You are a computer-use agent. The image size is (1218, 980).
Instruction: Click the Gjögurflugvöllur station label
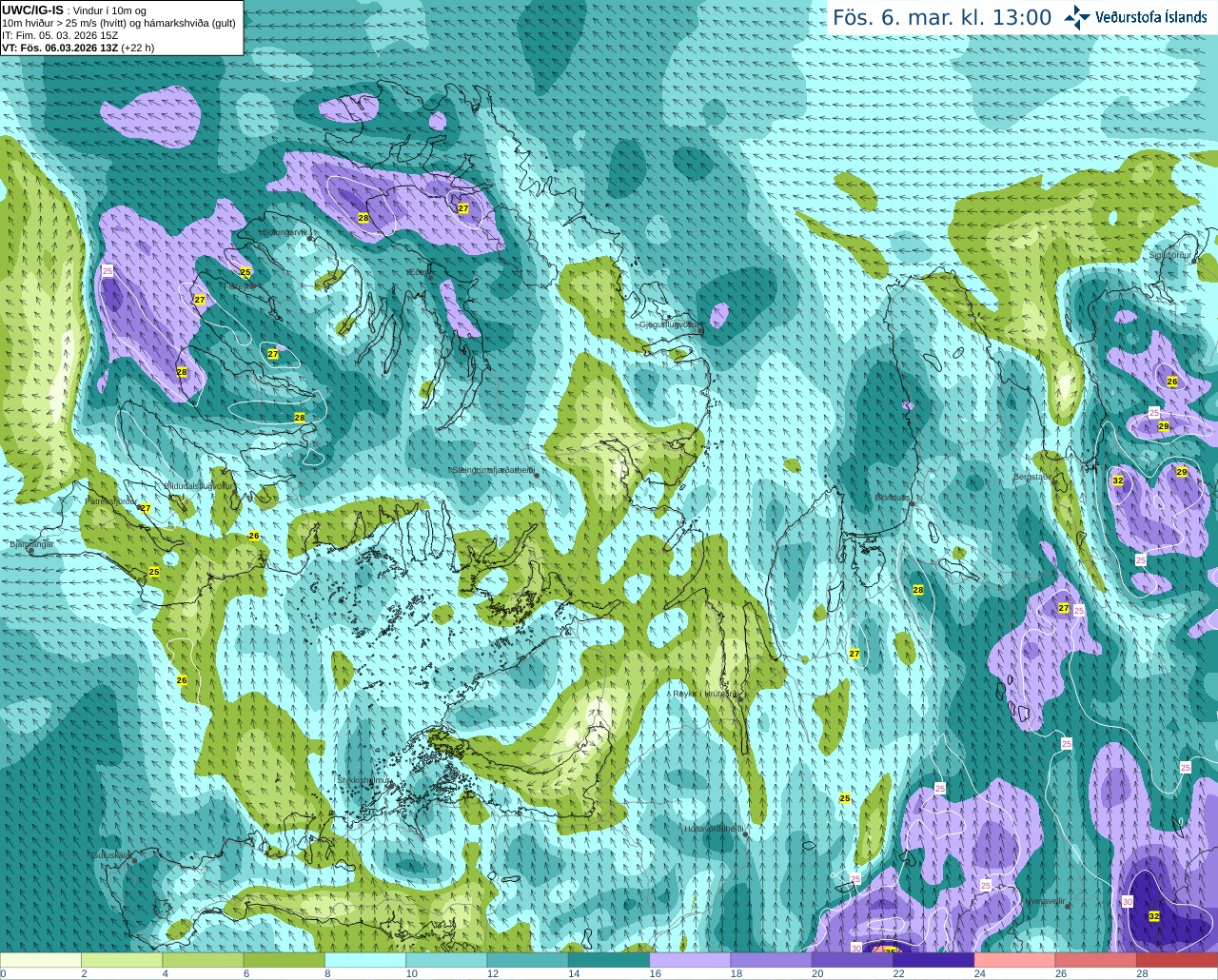click(x=670, y=324)
